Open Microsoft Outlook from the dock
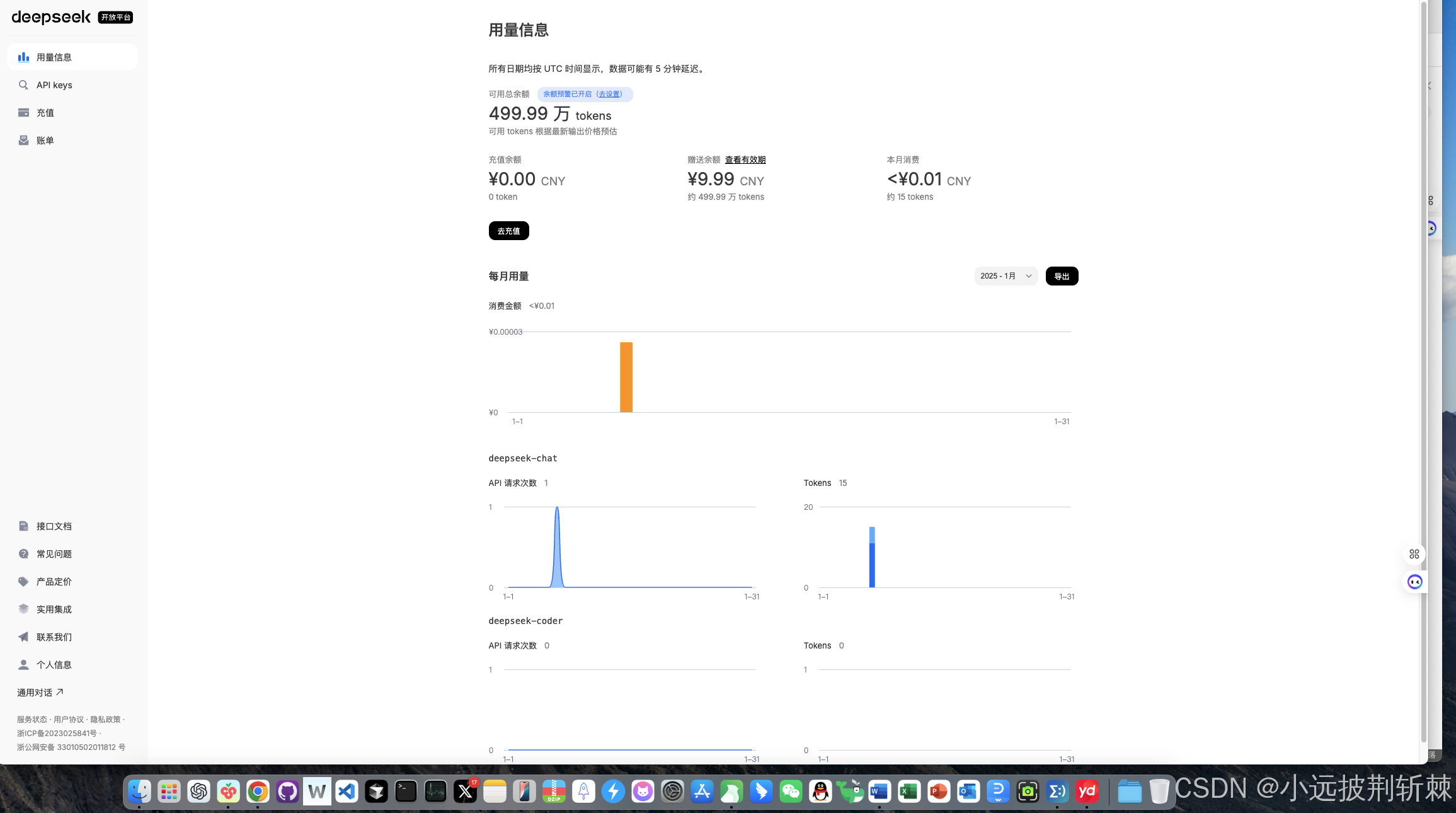Image resolution: width=1456 pixels, height=813 pixels. pos(968,792)
